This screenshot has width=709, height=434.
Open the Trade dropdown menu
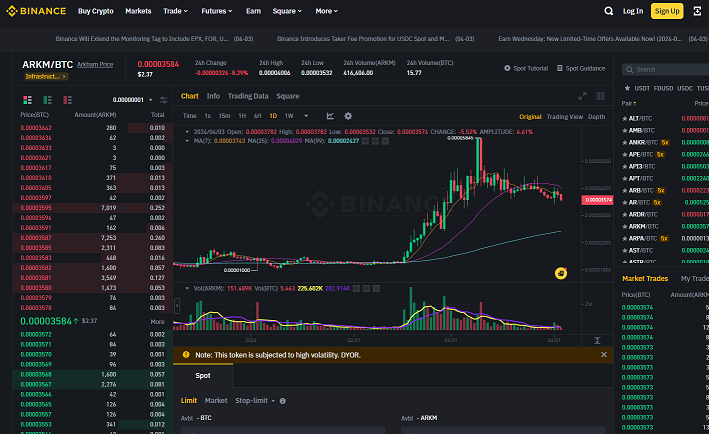click(x=175, y=11)
